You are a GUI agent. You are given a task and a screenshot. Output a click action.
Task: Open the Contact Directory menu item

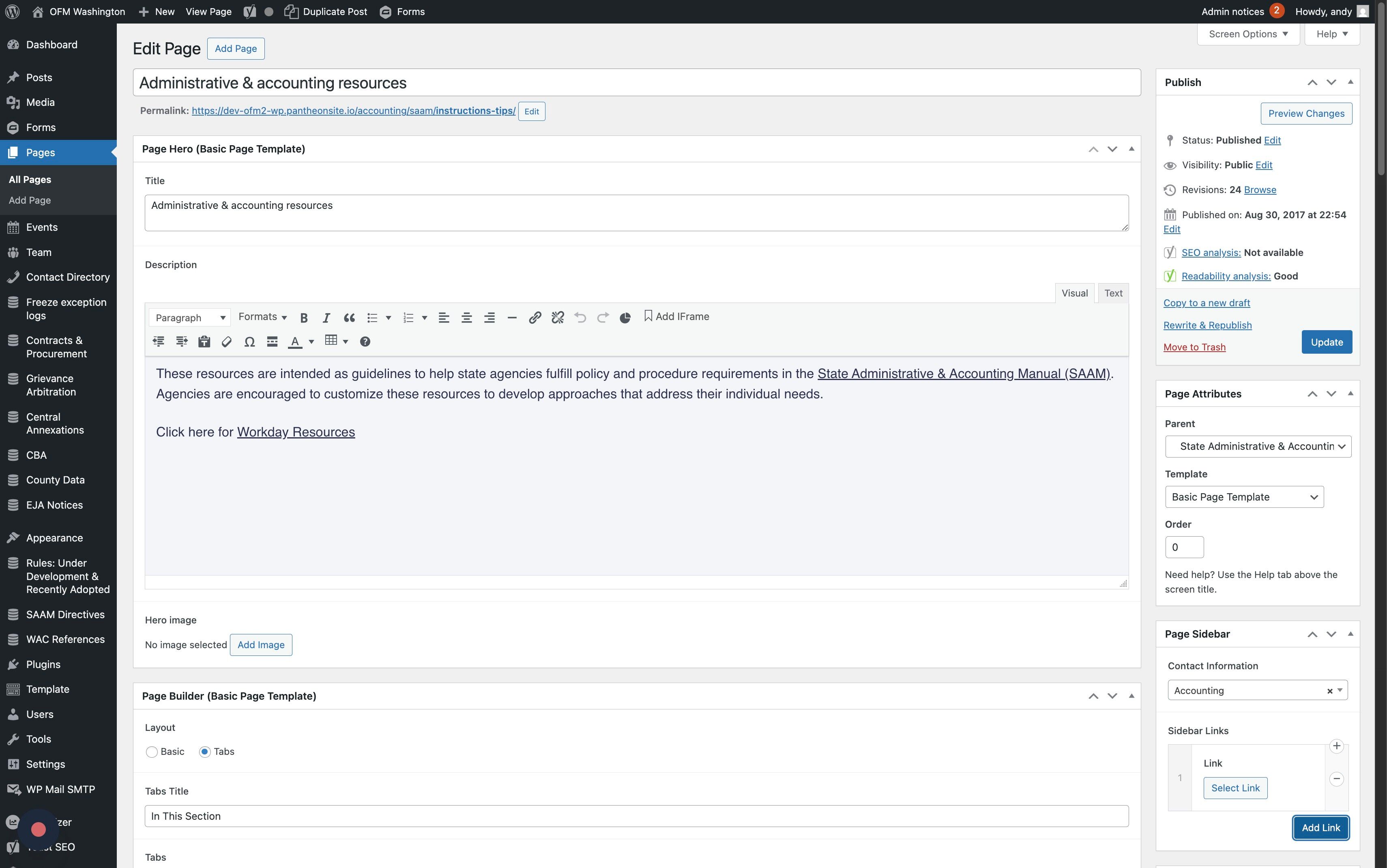[x=68, y=277]
